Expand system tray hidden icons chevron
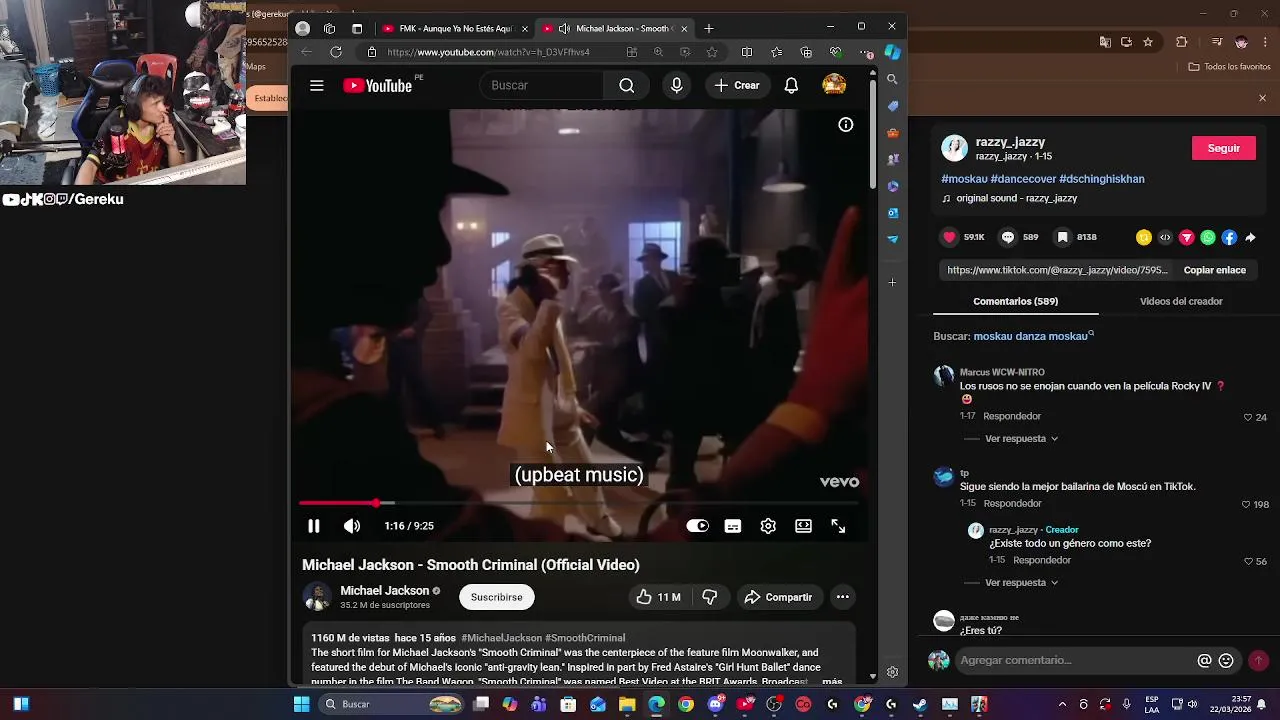Image resolution: width=1280 pixels, height=720 pixels. tap(1062, 704)
